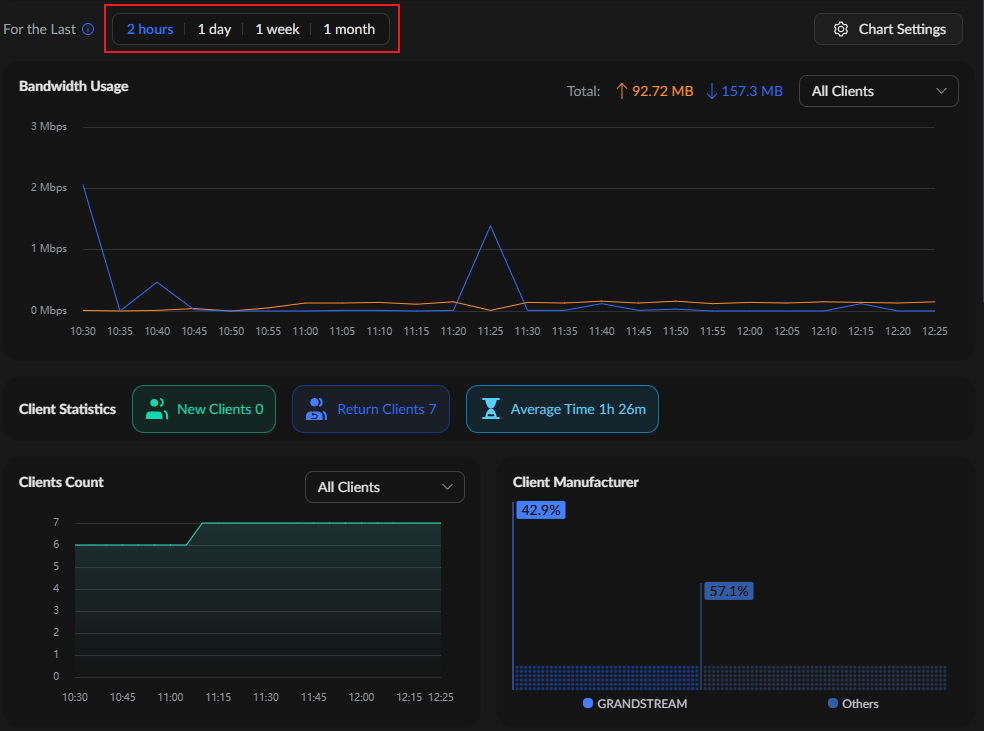
Task: Click the 42.9% manufacturer label
Action: (x=540, y=510)
